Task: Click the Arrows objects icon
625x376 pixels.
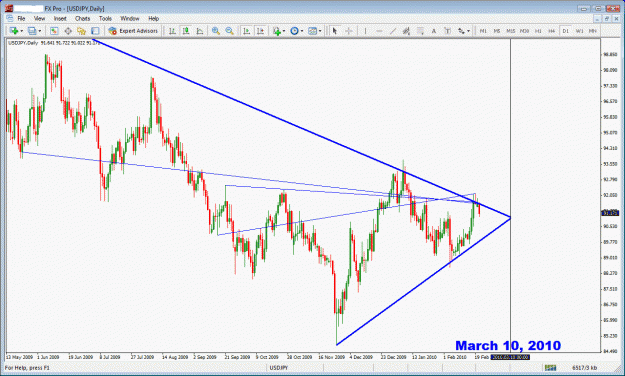Action: [461, 31]
